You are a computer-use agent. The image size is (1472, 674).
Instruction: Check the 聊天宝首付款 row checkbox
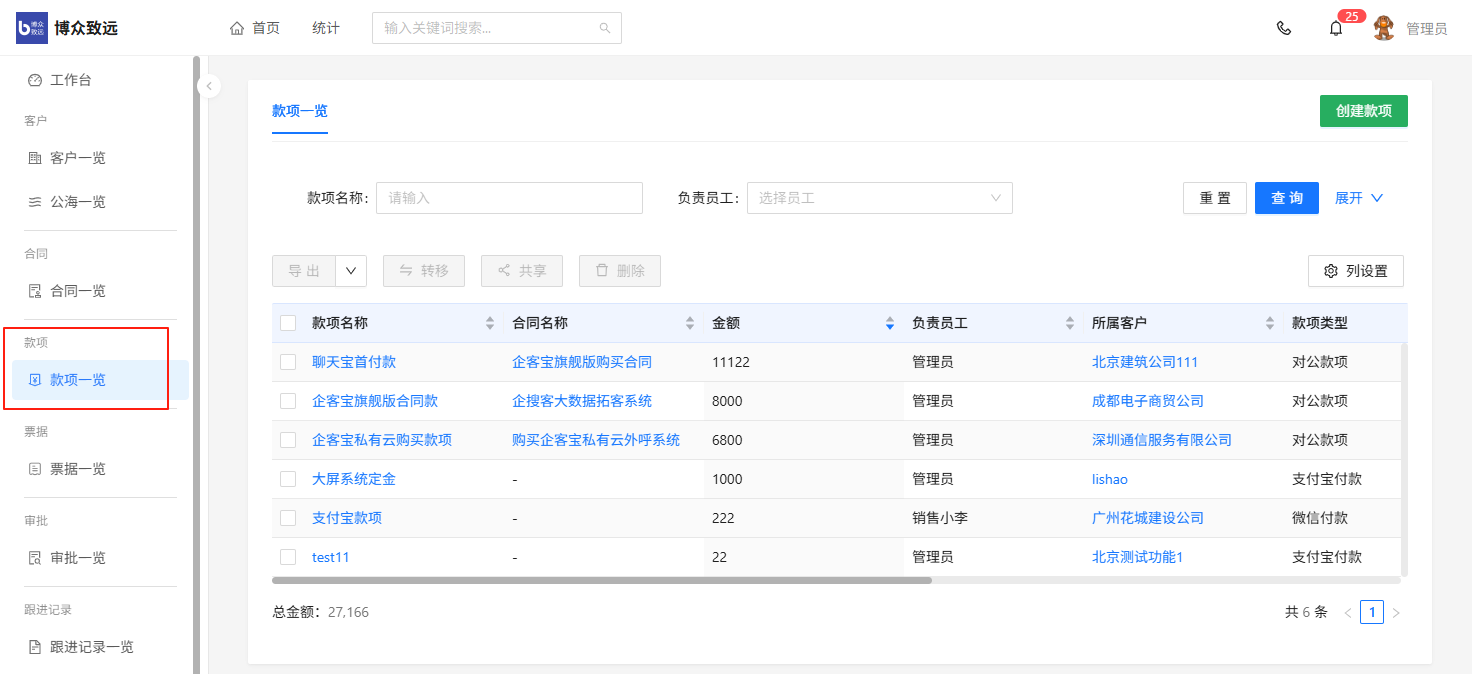288,362
